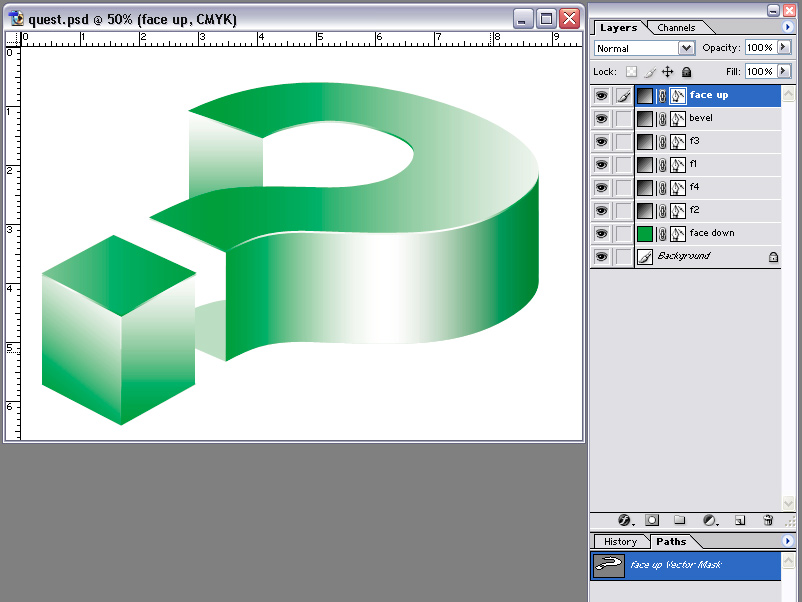Click the ruler origin corner box
The width and height of the screenshot is (802, 602).
point(13,39)
